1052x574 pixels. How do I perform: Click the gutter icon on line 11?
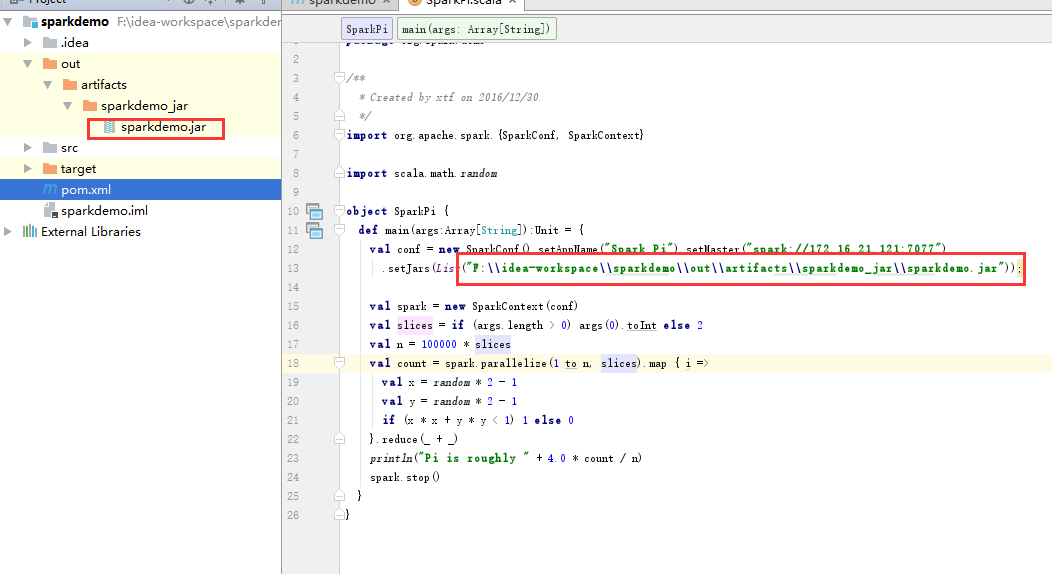pos(315,230)
